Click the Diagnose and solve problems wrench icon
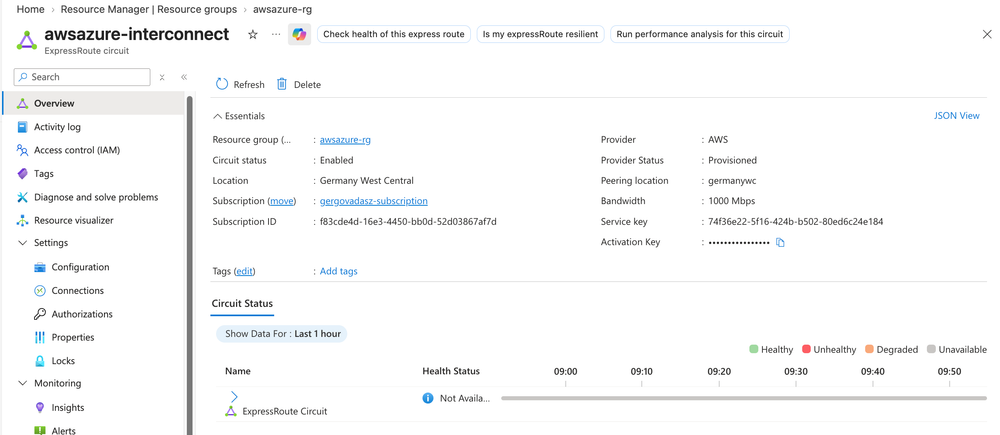This screenshot has height=435, width=1000. (22, 197)
